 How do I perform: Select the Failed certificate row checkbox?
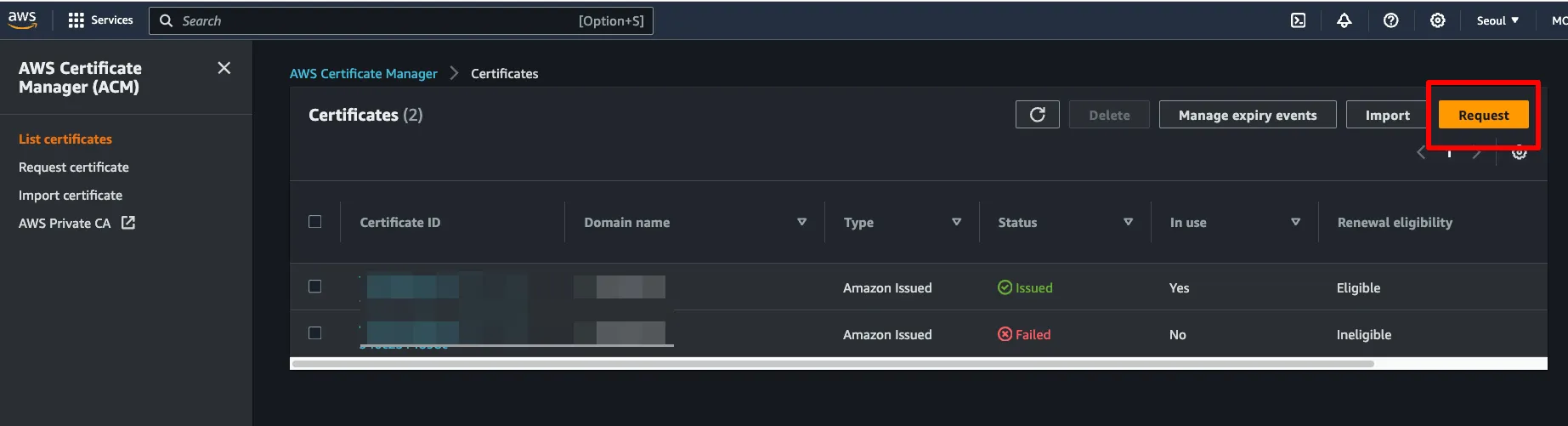315,333
